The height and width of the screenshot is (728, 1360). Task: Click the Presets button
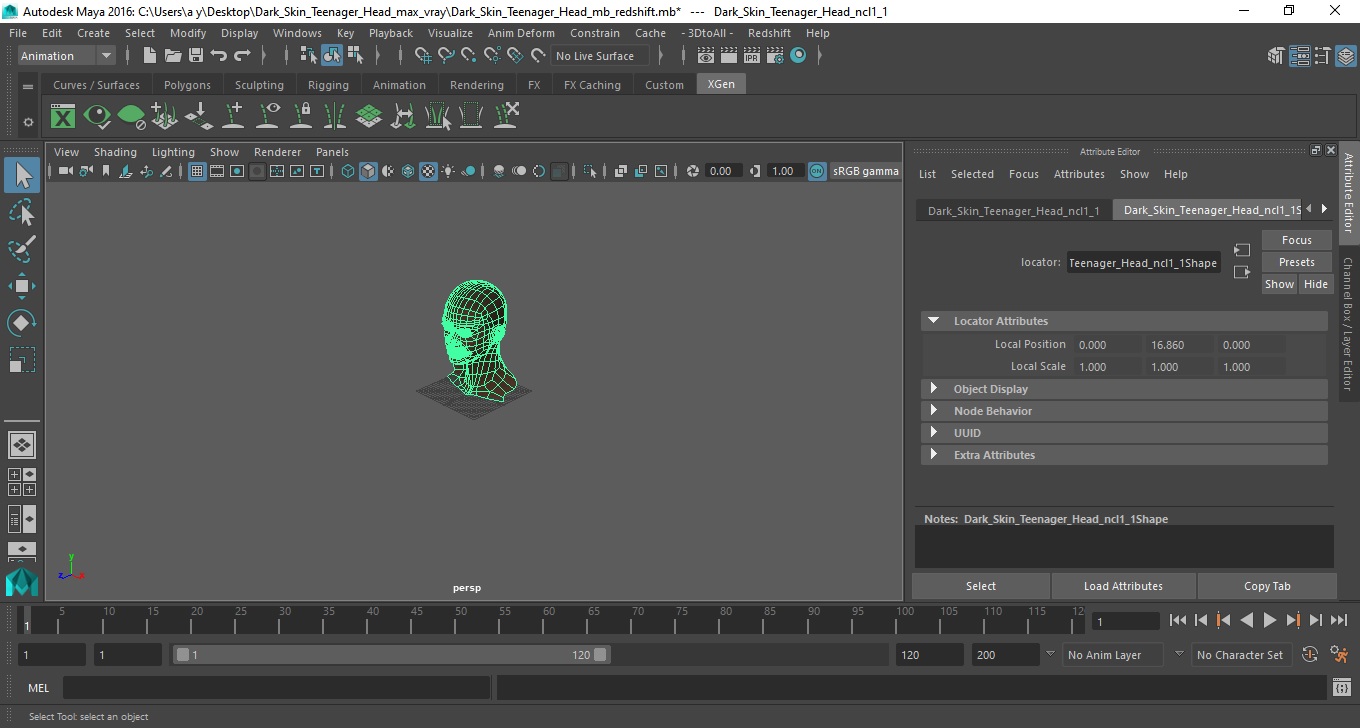pos(1296,262)
